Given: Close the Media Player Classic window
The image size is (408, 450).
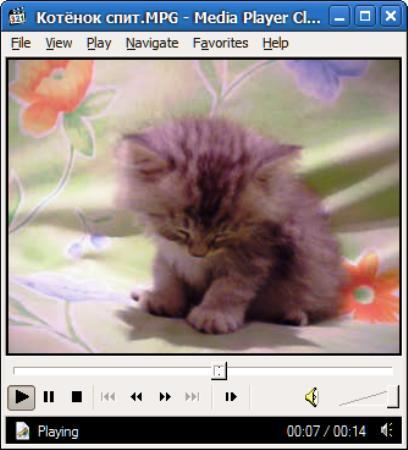Looking at the screenshot, I should (390, 16).
